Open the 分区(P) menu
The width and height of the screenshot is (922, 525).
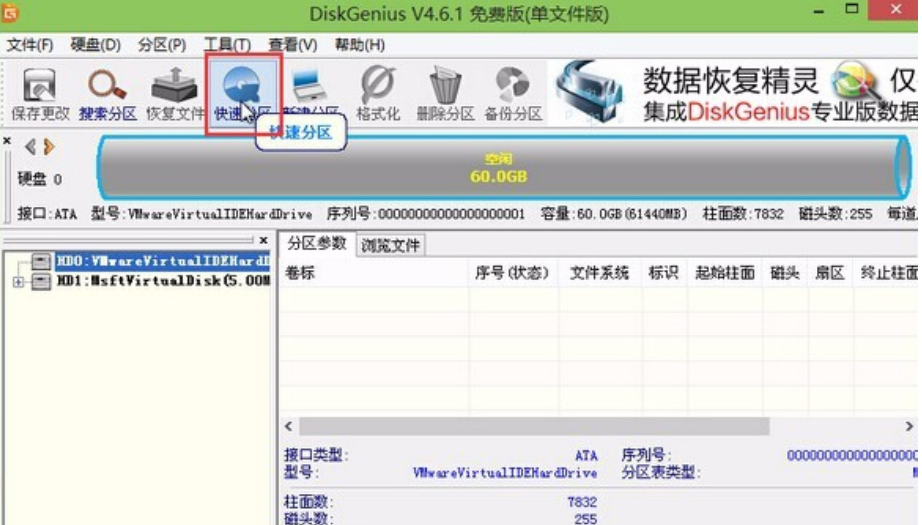[162, 45]
